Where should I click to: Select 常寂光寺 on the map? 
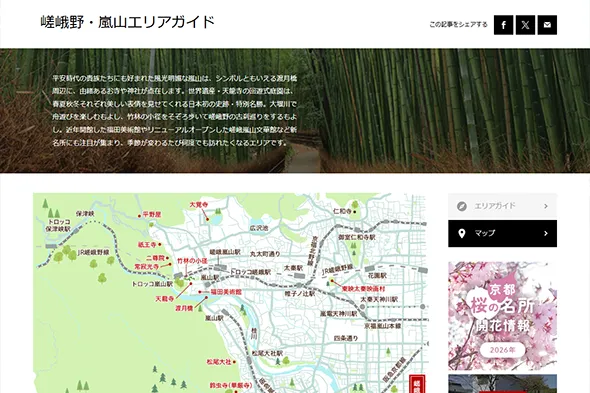[147, 267]
